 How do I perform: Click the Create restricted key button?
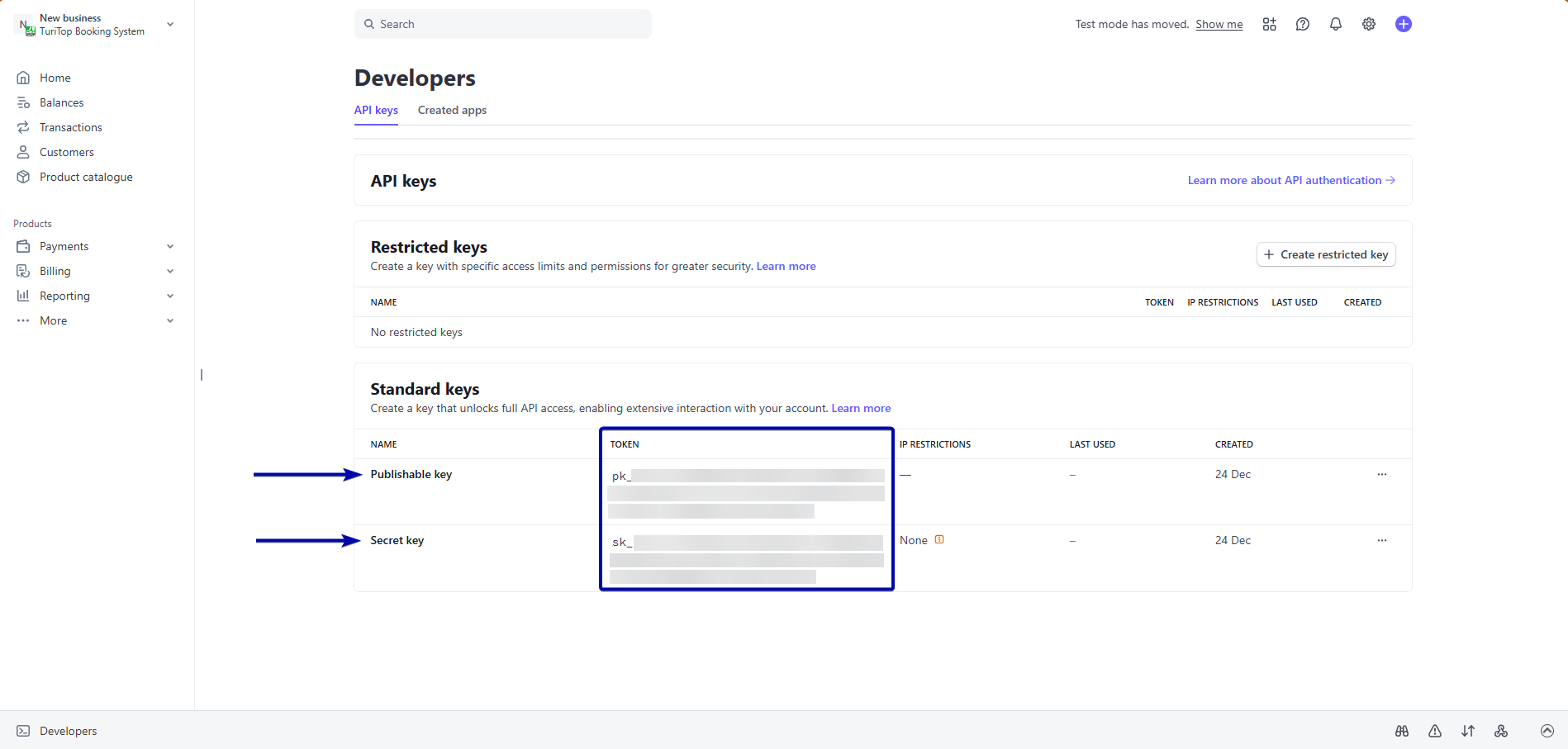pyautogui.click(x=1325, y=254)
